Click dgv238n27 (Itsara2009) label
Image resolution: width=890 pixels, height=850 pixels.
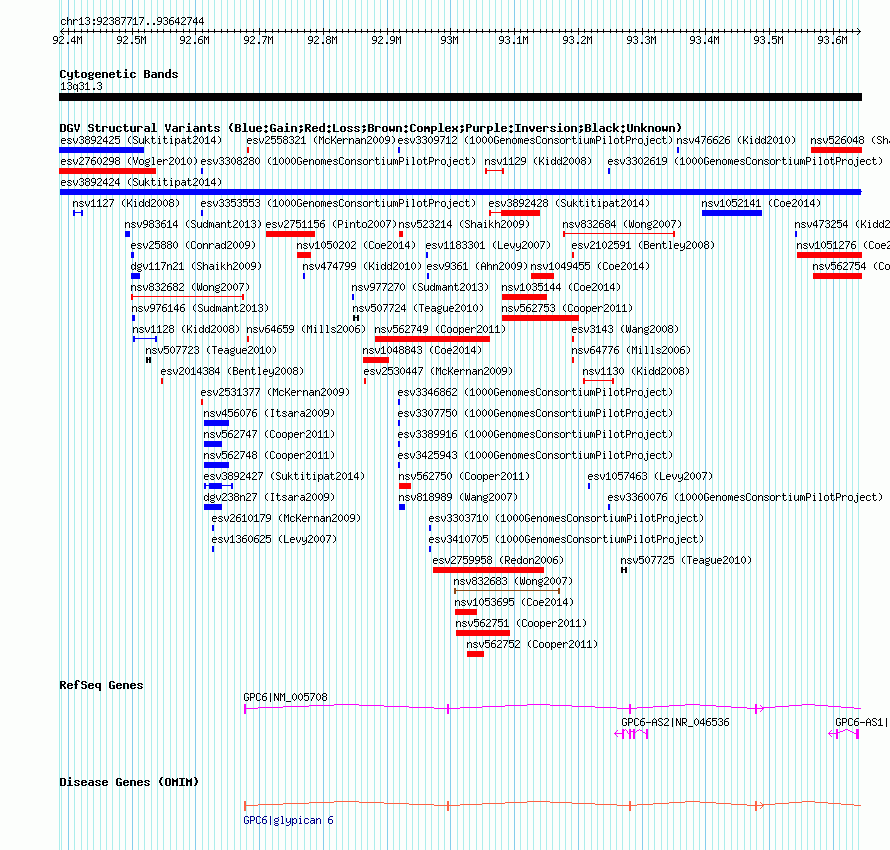coord(269,497)
